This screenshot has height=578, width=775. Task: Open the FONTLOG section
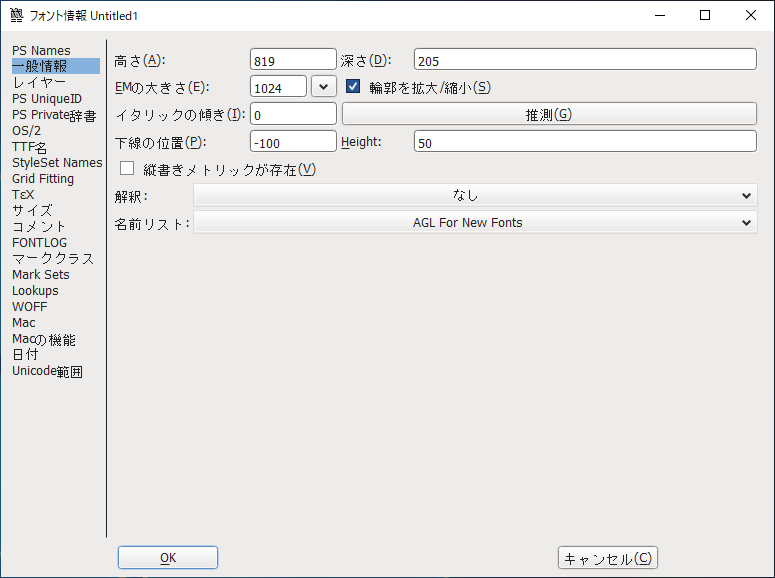point(39,242)
